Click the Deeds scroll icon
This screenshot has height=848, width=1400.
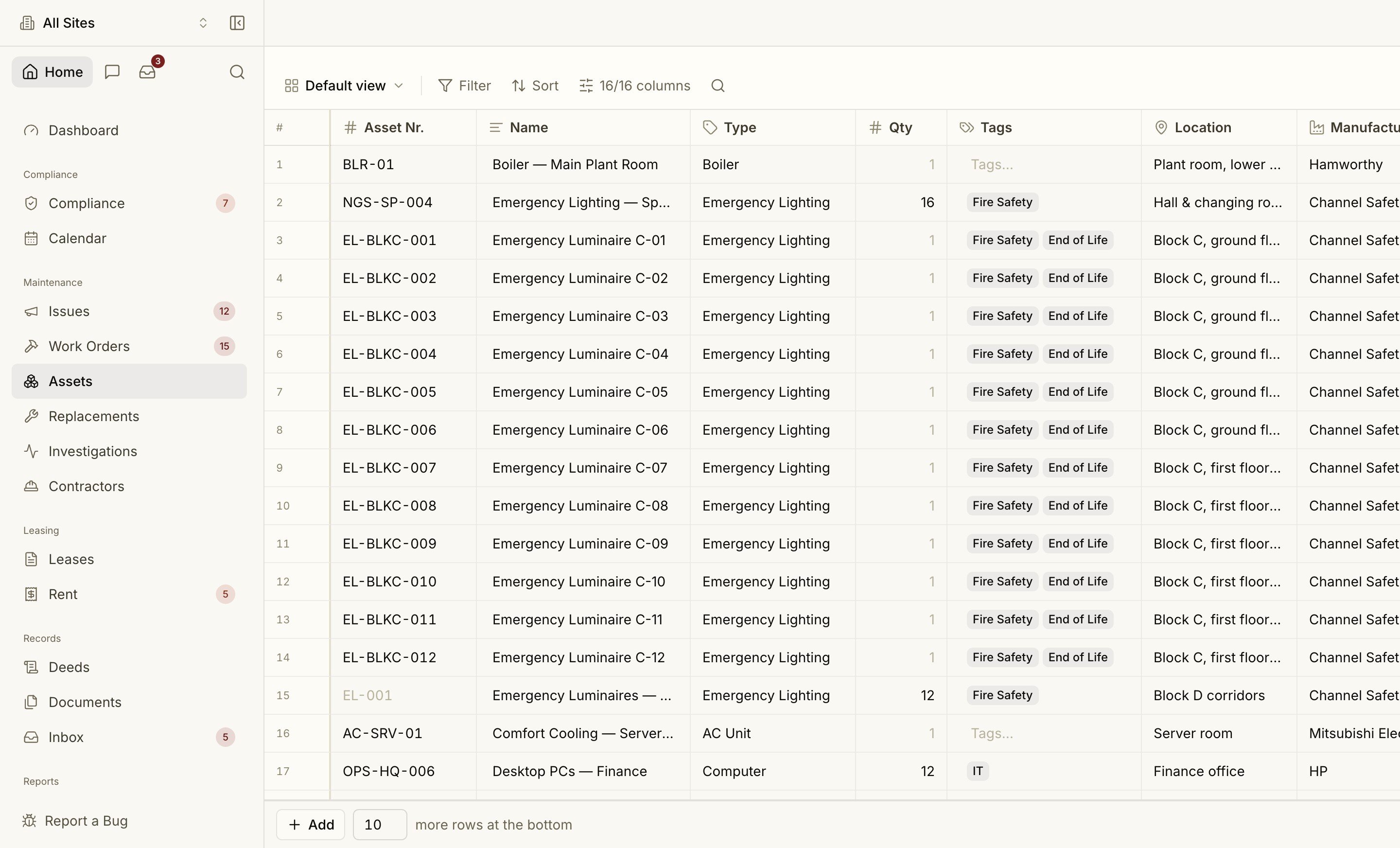click(31, 667)
